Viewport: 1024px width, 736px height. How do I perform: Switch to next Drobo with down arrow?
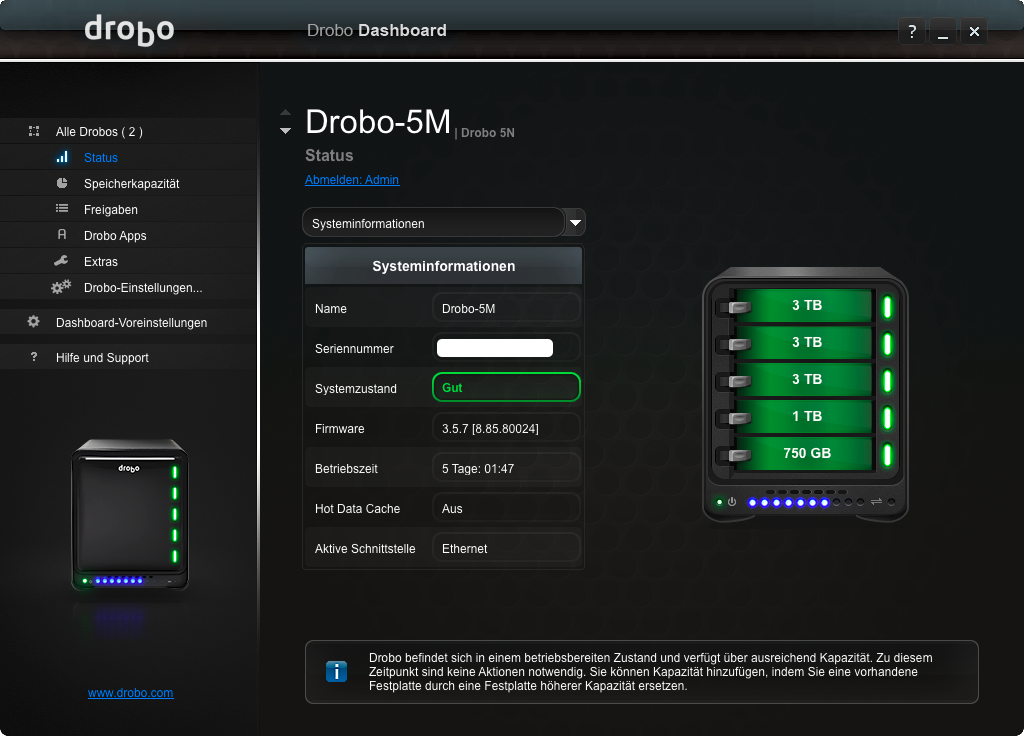click(x=285, y=131)
